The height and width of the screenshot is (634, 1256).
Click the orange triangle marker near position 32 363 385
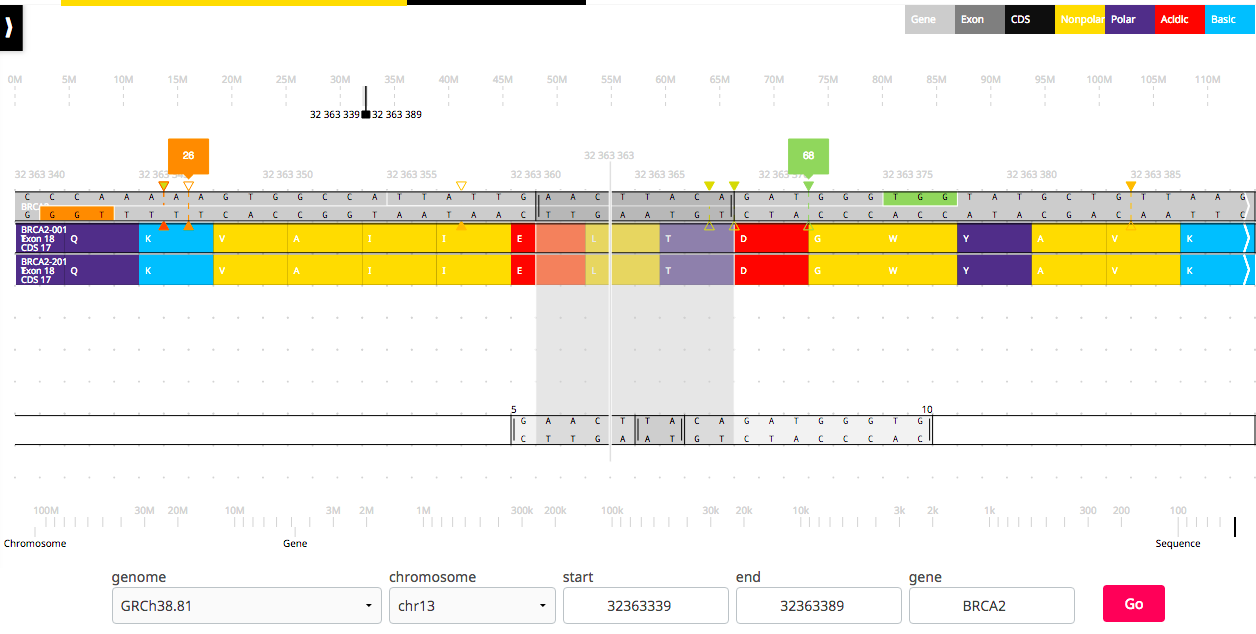pos(1130,187)
